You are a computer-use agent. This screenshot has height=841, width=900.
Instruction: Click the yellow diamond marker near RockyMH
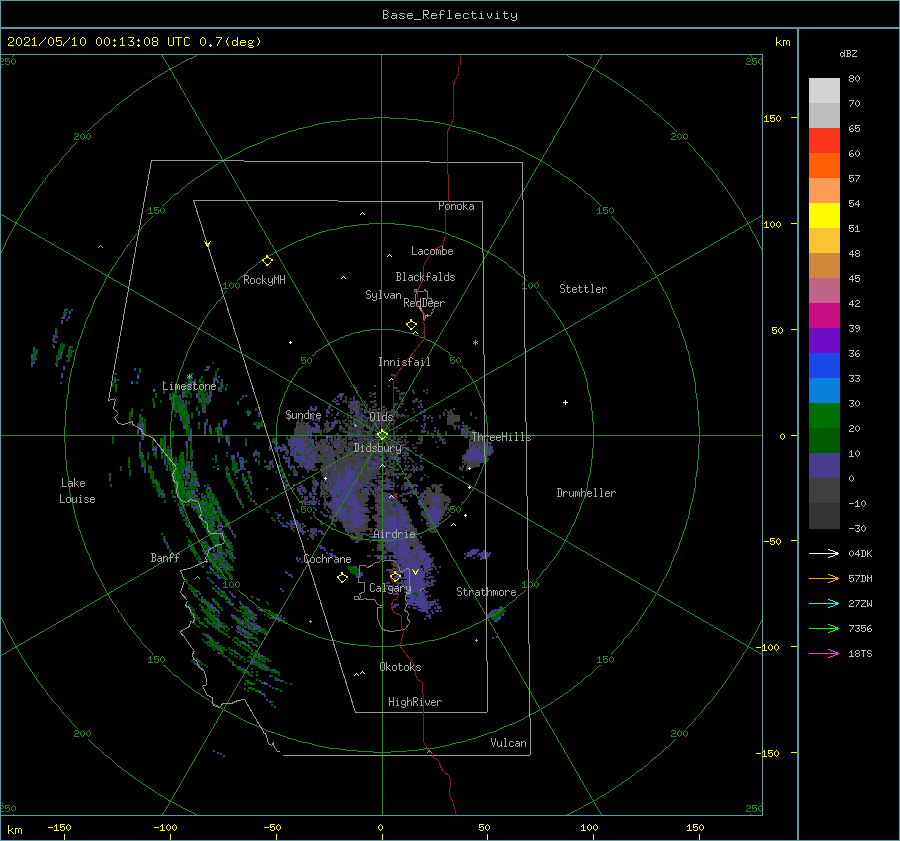267,261
